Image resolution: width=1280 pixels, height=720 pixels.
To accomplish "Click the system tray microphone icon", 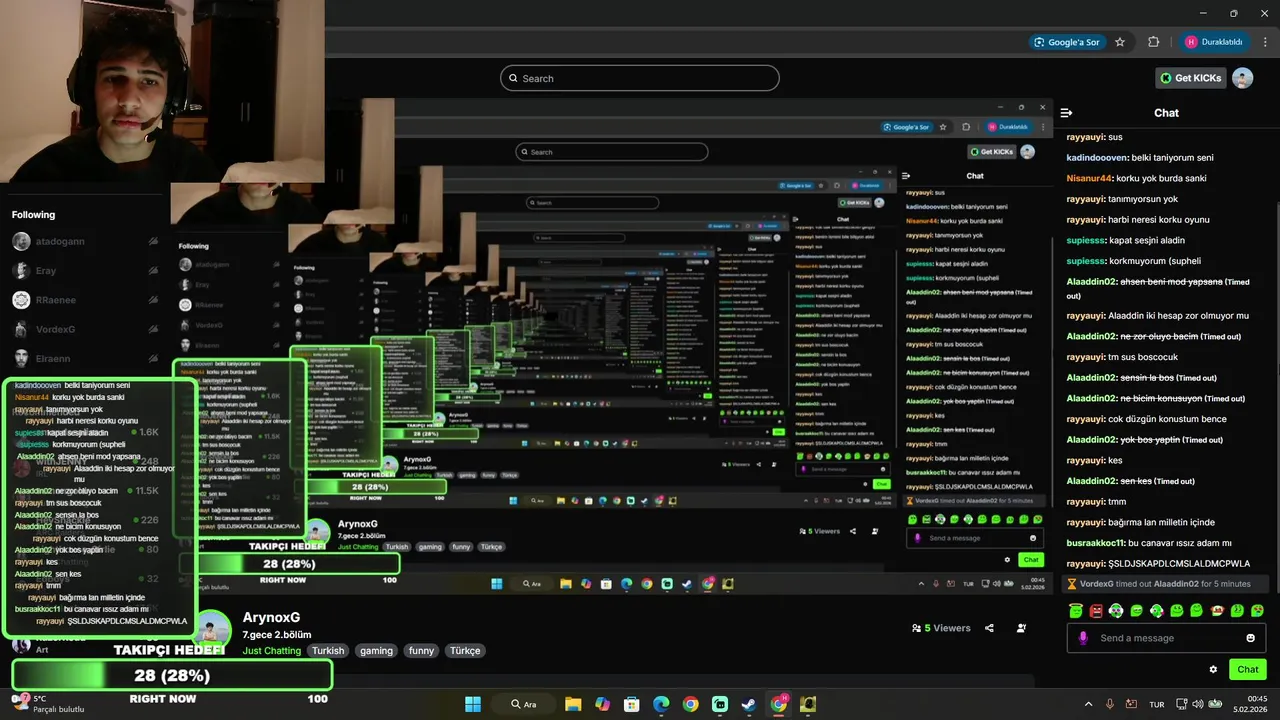I will point(1110,704).
